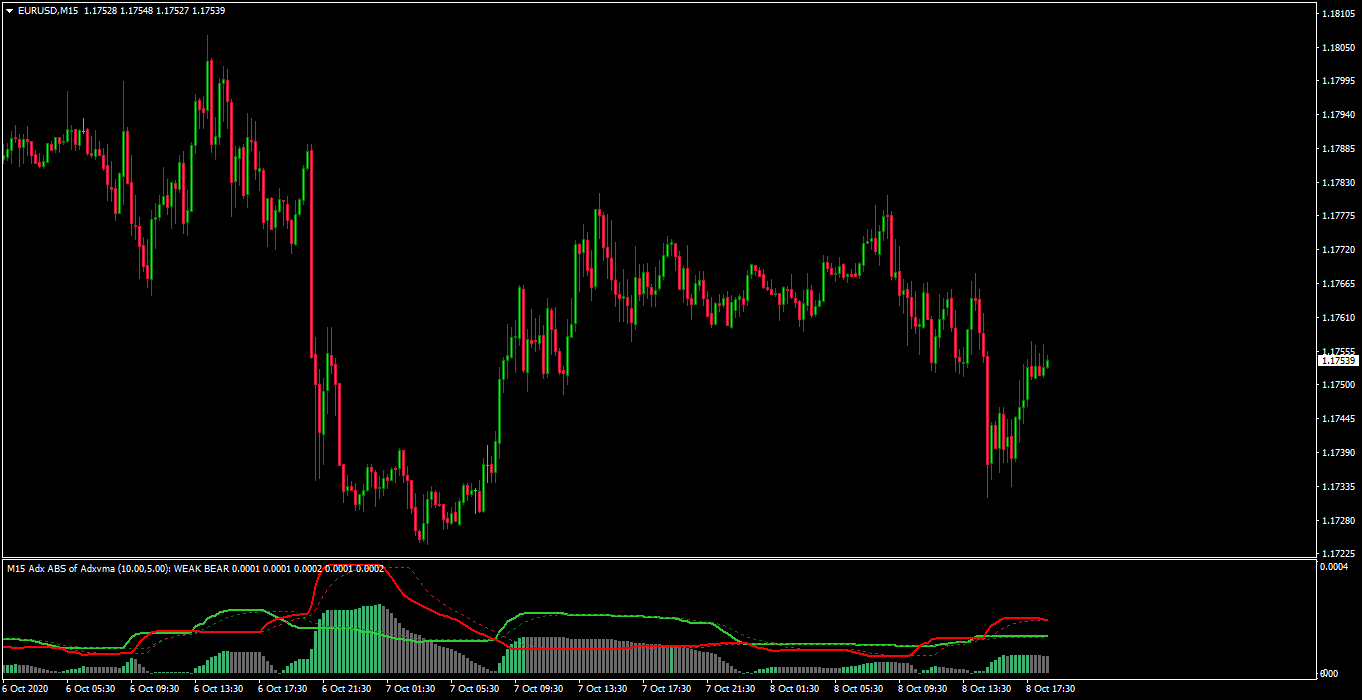Select the latest candle at chart's right end
The height and width of the screenshot is (700, 1362).
pos(1047,364)
